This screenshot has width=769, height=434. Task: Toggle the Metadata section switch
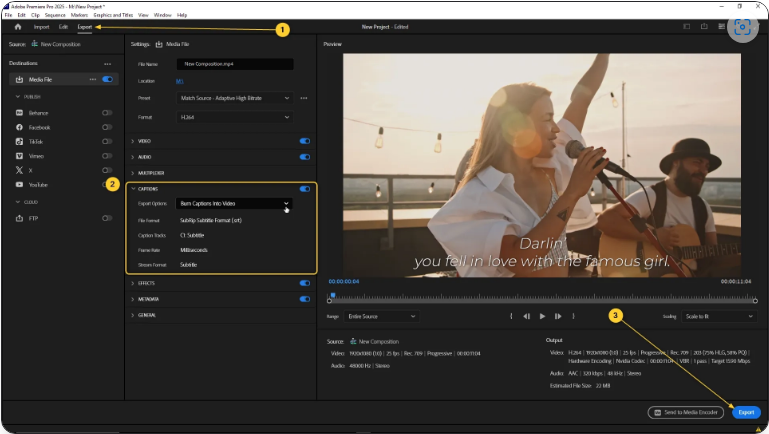click(305, 299)
